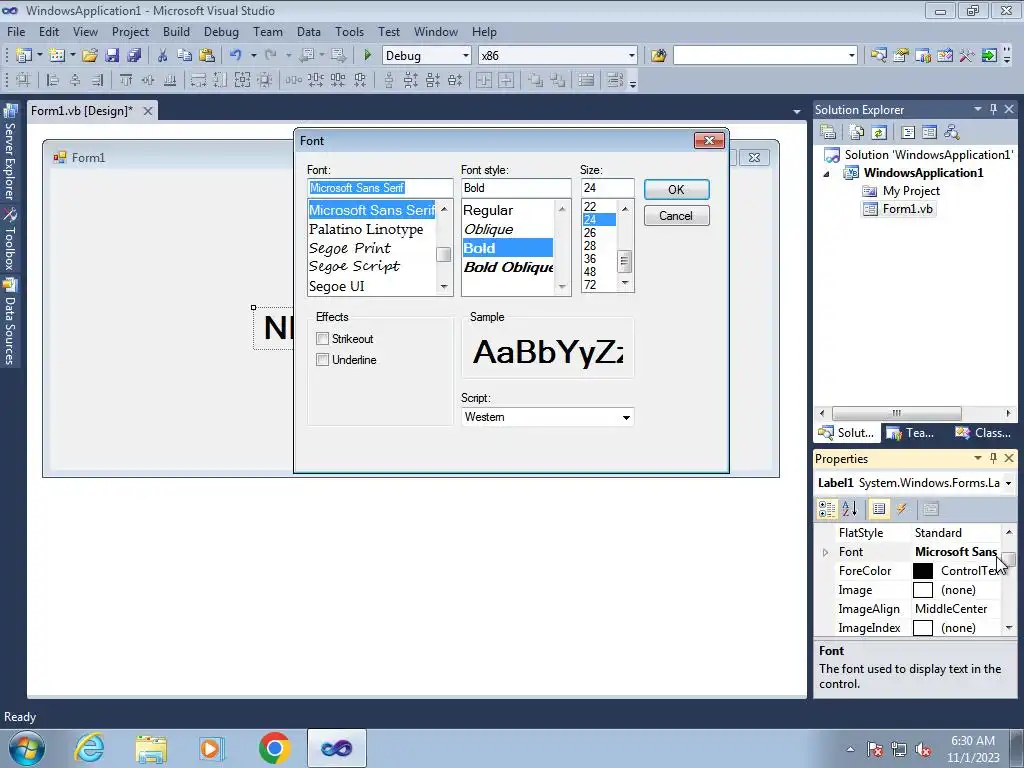Screen dimensions: 1024x768
Task: Choose Palatino Linotype in the font list
Action: pyautogui.click(x=372, y=229)
